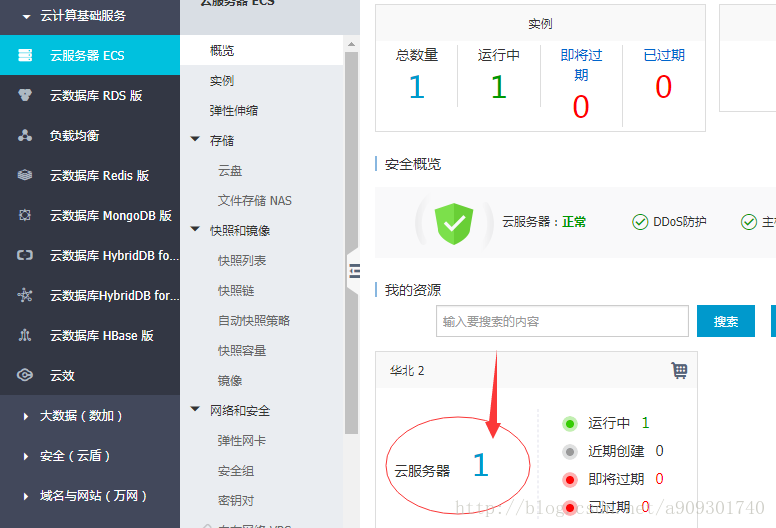Expand the 安全（云盾） category
Screen dimensions: 776x528
26,456
